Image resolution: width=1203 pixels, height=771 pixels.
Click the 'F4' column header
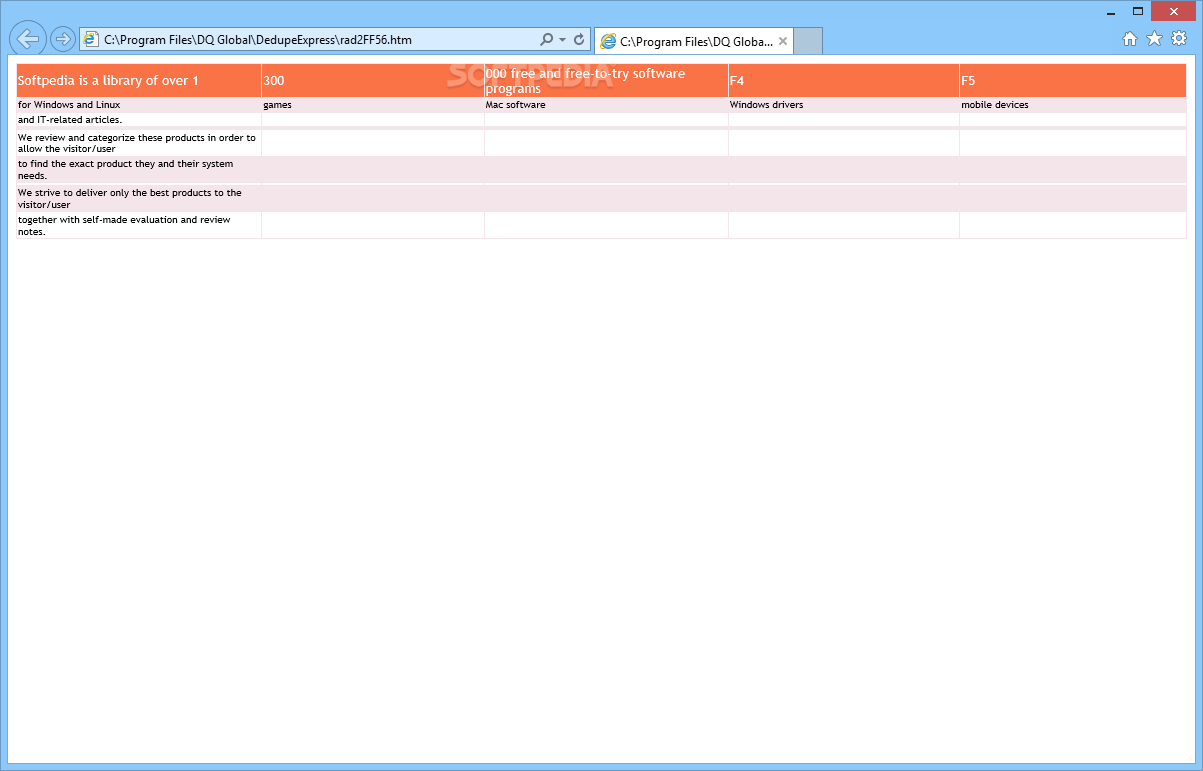[844, 81]
